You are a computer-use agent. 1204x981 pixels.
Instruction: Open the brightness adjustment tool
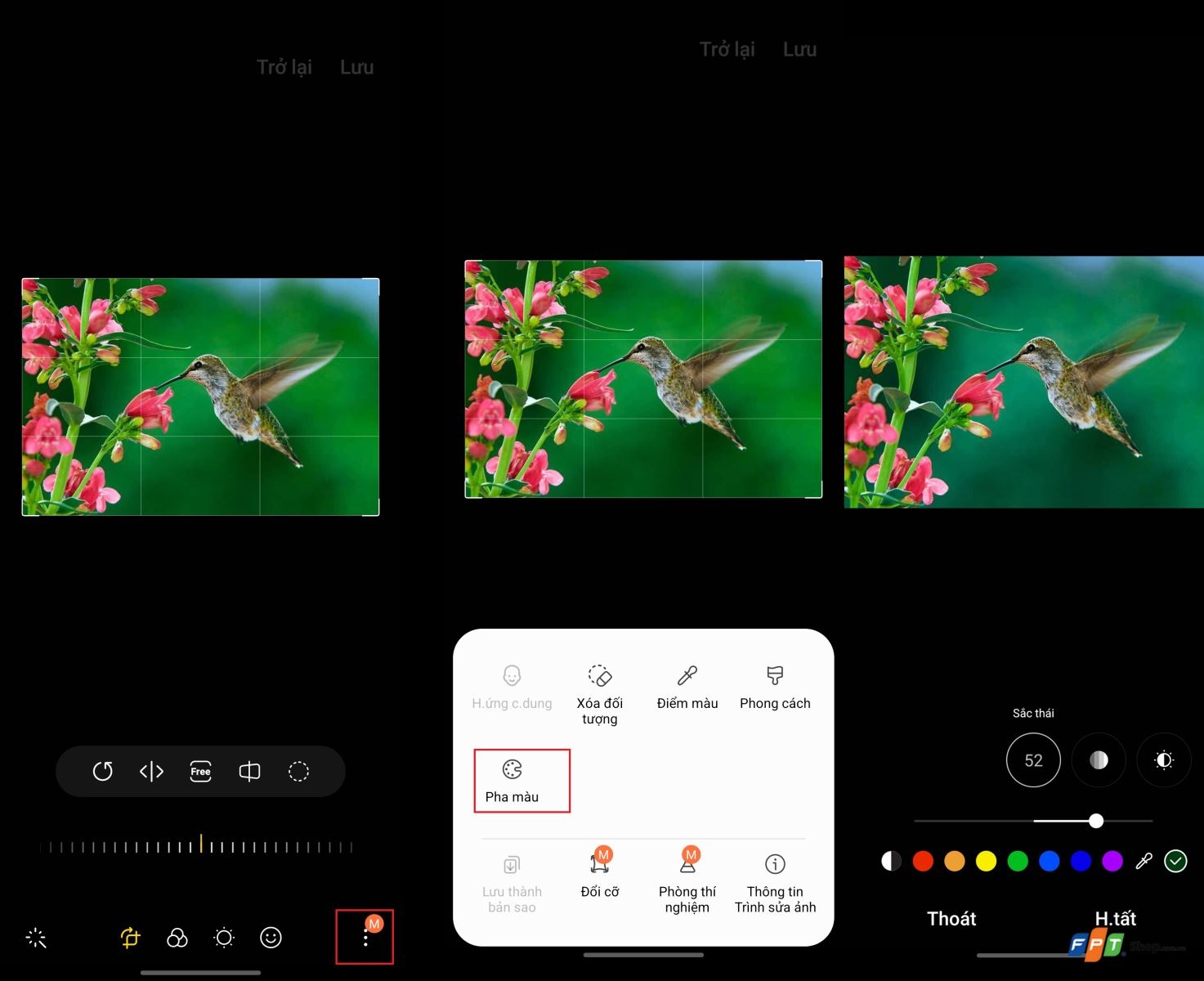tap(224, 938)
